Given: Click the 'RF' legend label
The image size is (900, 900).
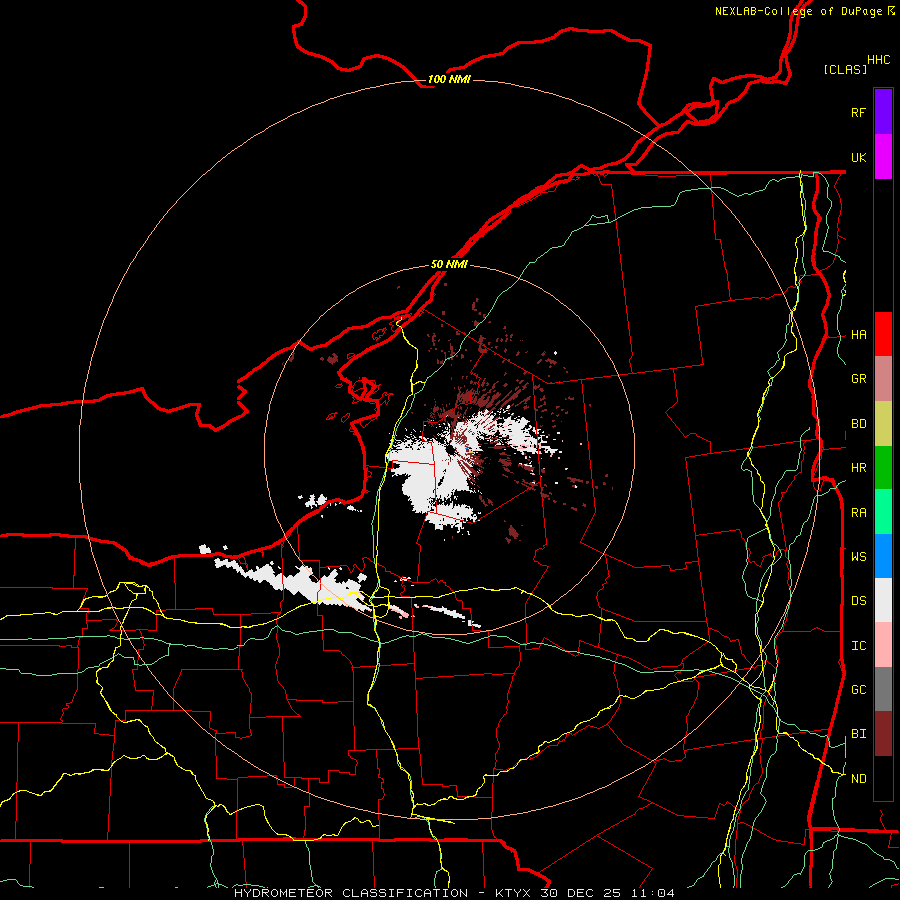Looking at the screenshot, I should 858,112.
